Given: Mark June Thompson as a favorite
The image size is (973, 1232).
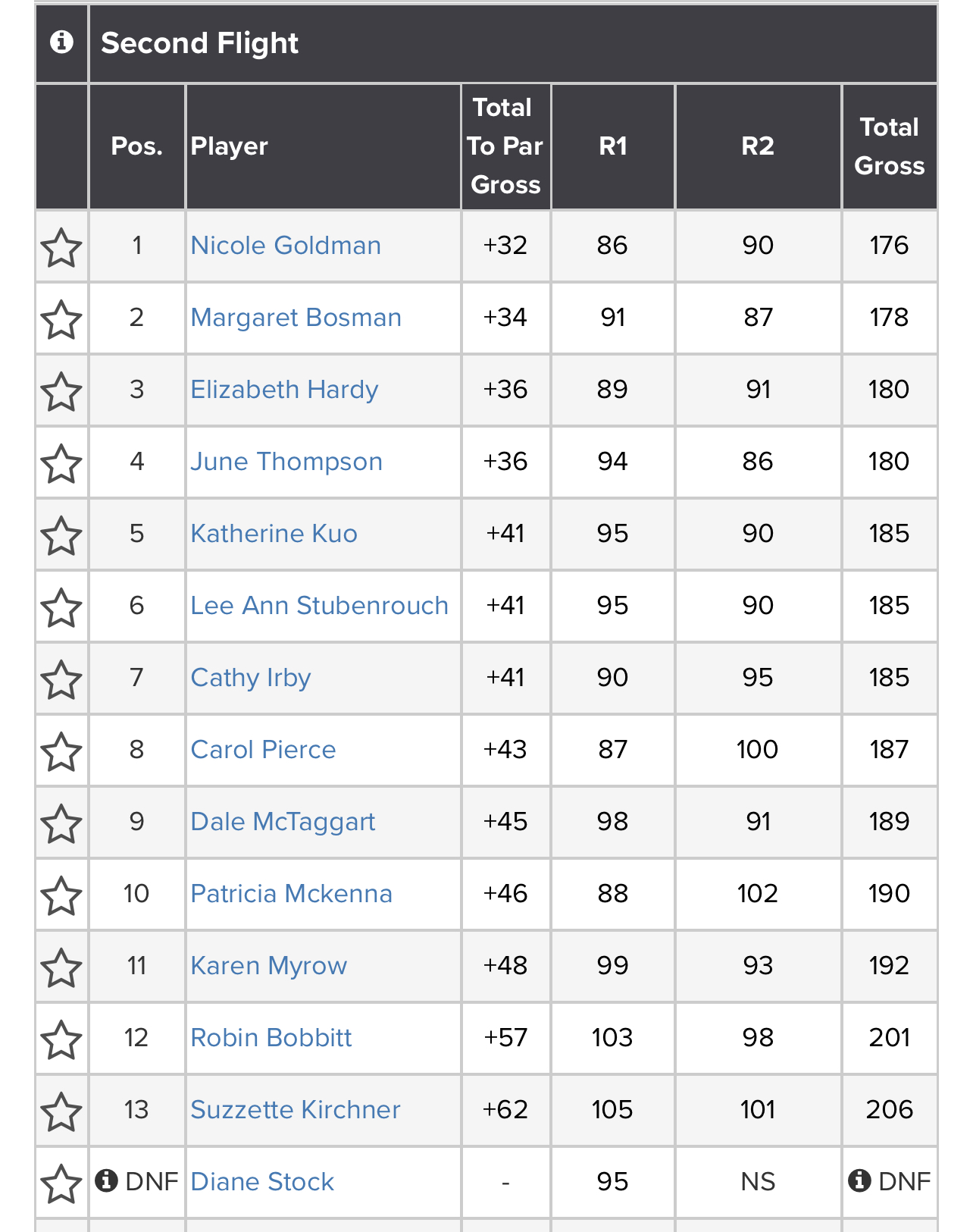Looking at the screenshot, I should tap(61, 464).
